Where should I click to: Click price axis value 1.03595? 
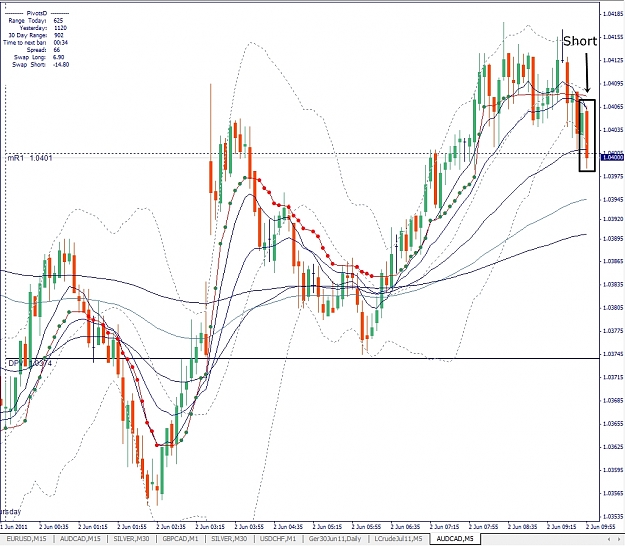[x=613, y=470]
